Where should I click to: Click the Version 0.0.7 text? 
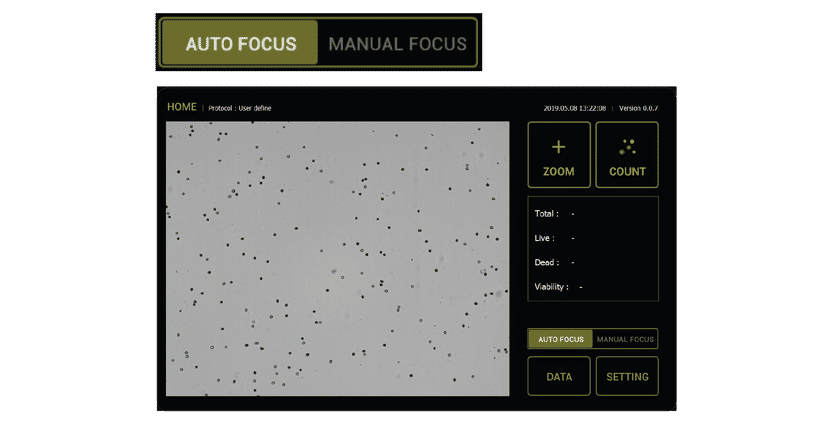click(638, 108)
